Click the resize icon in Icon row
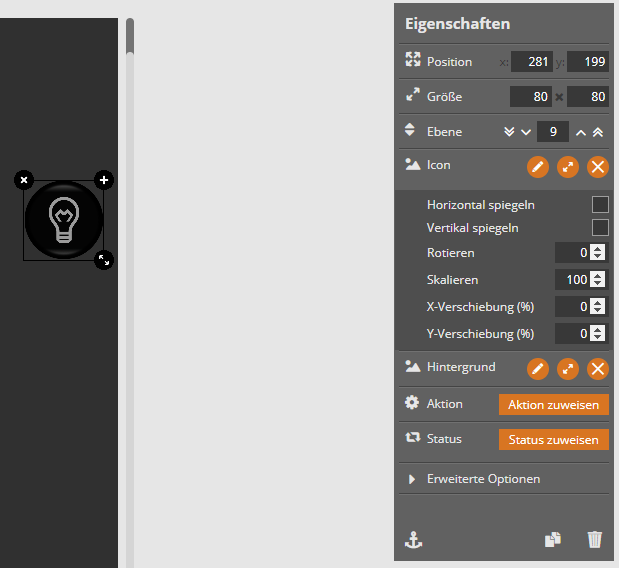Viewport: 619px width, 568px height. click(568, 167)
